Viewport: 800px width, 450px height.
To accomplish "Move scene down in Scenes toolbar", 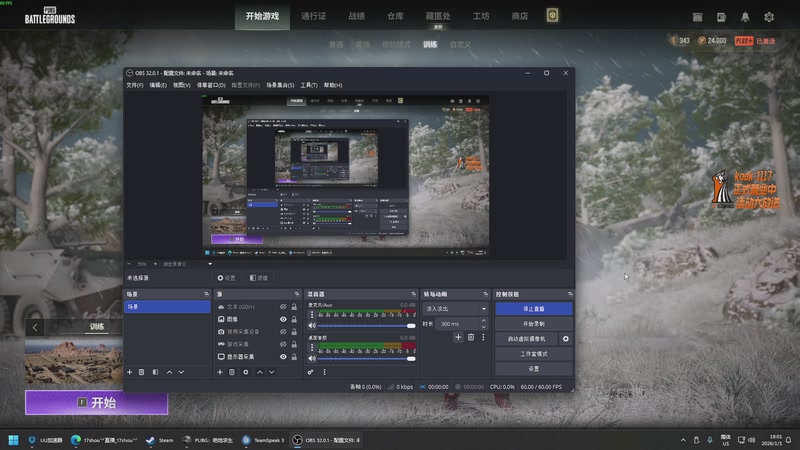I will (x=181, y=372).
